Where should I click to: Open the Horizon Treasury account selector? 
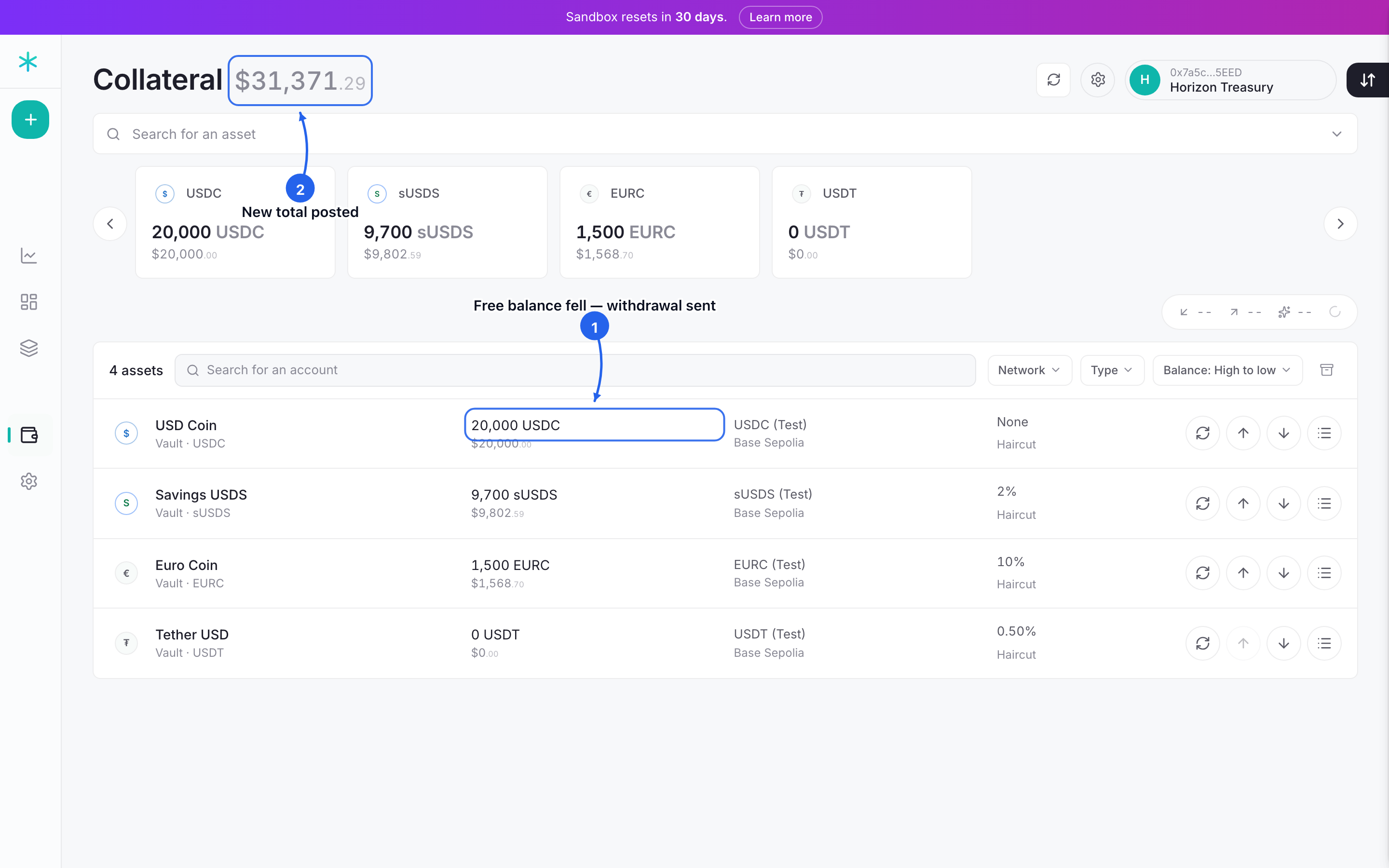(x=1230, y=80)
